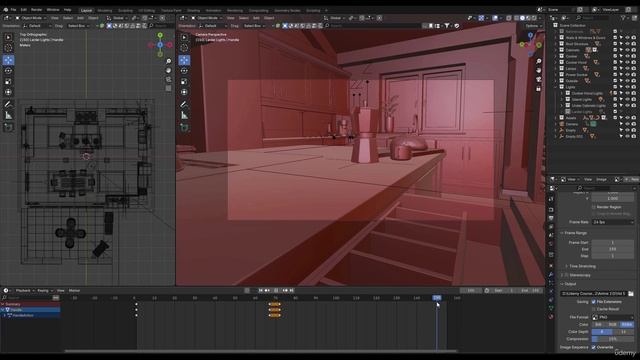Open the File menu
This screenshot has width=640, height=360.
13,9
